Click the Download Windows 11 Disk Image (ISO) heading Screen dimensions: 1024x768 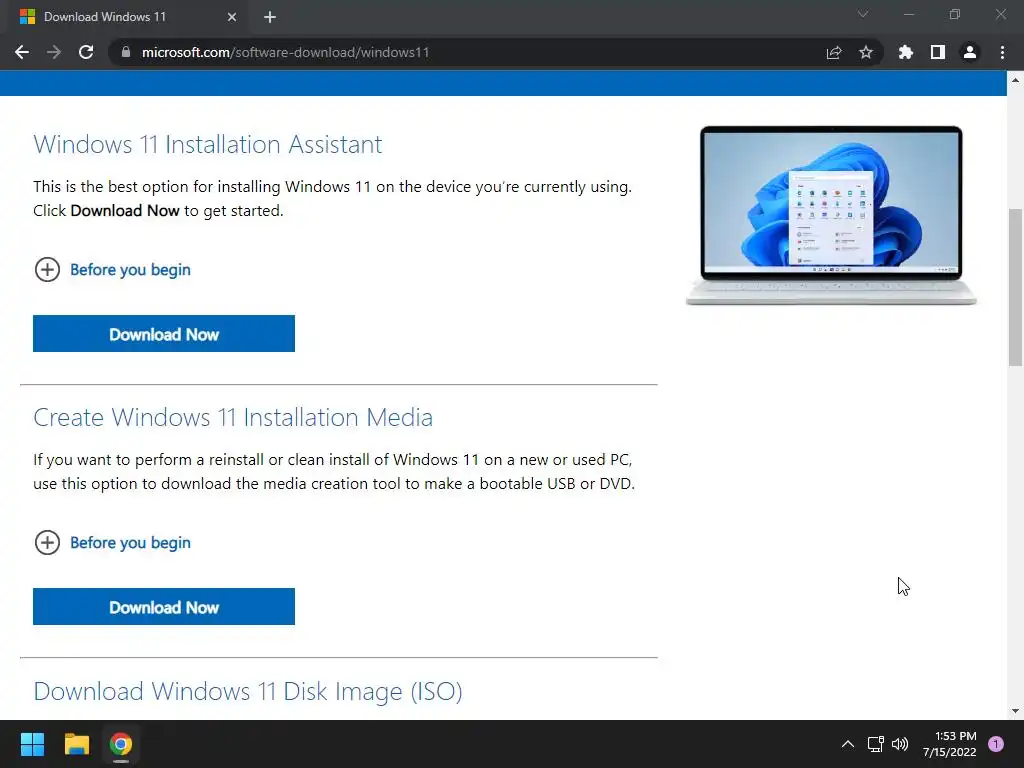pyautogui.click(x=248, y=692)
